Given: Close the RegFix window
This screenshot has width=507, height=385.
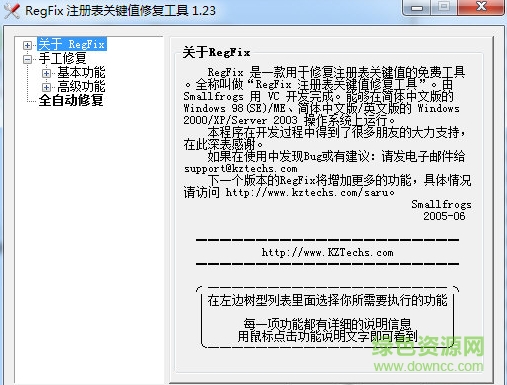Looking at the screenshot, I should [x=481, y=7].
